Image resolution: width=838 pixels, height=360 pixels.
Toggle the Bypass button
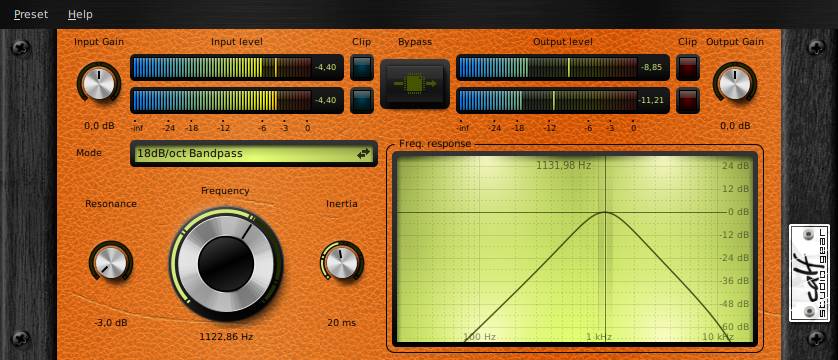point(415,84)
